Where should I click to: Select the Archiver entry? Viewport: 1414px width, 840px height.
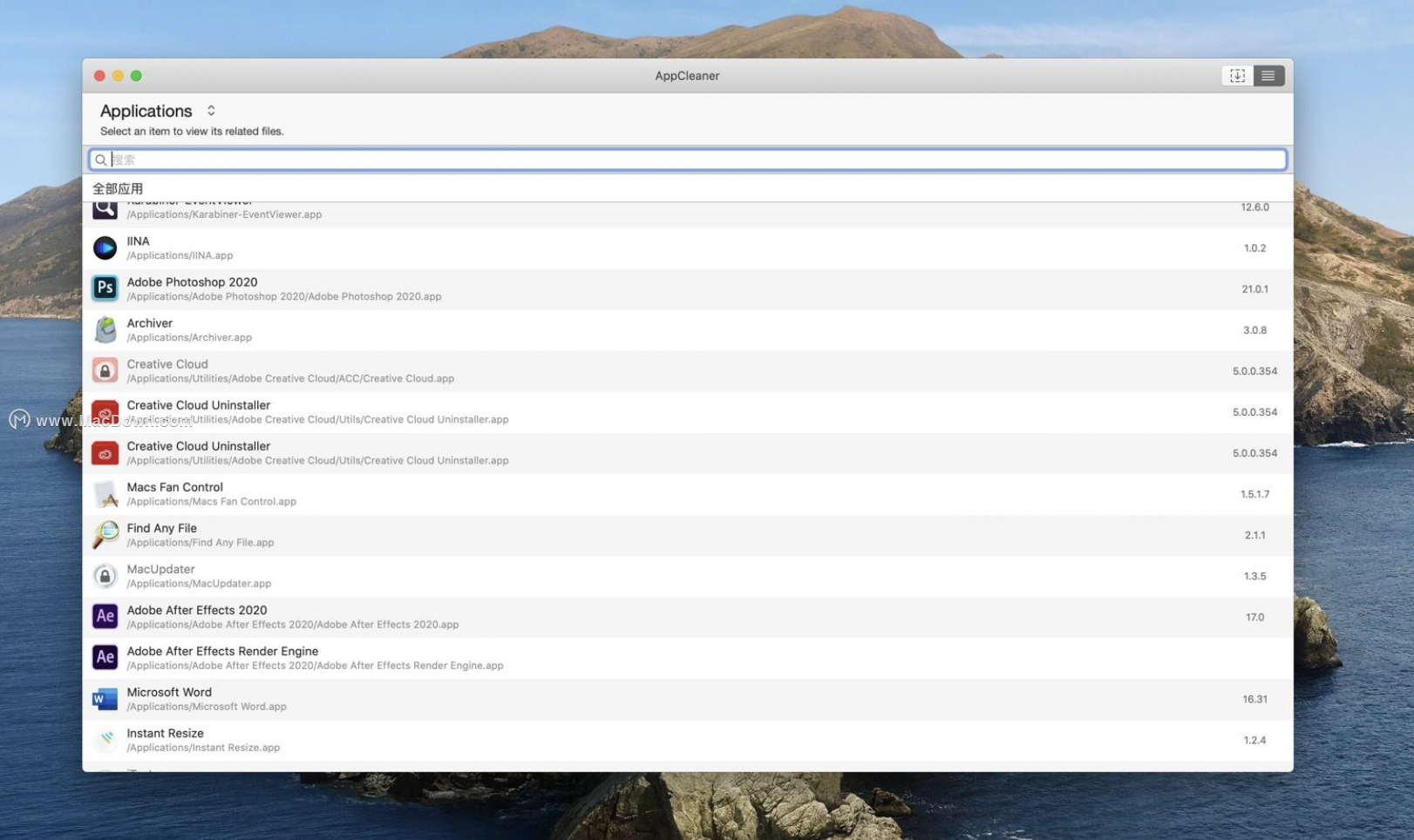pyautogui.click(x=688, y=330)
